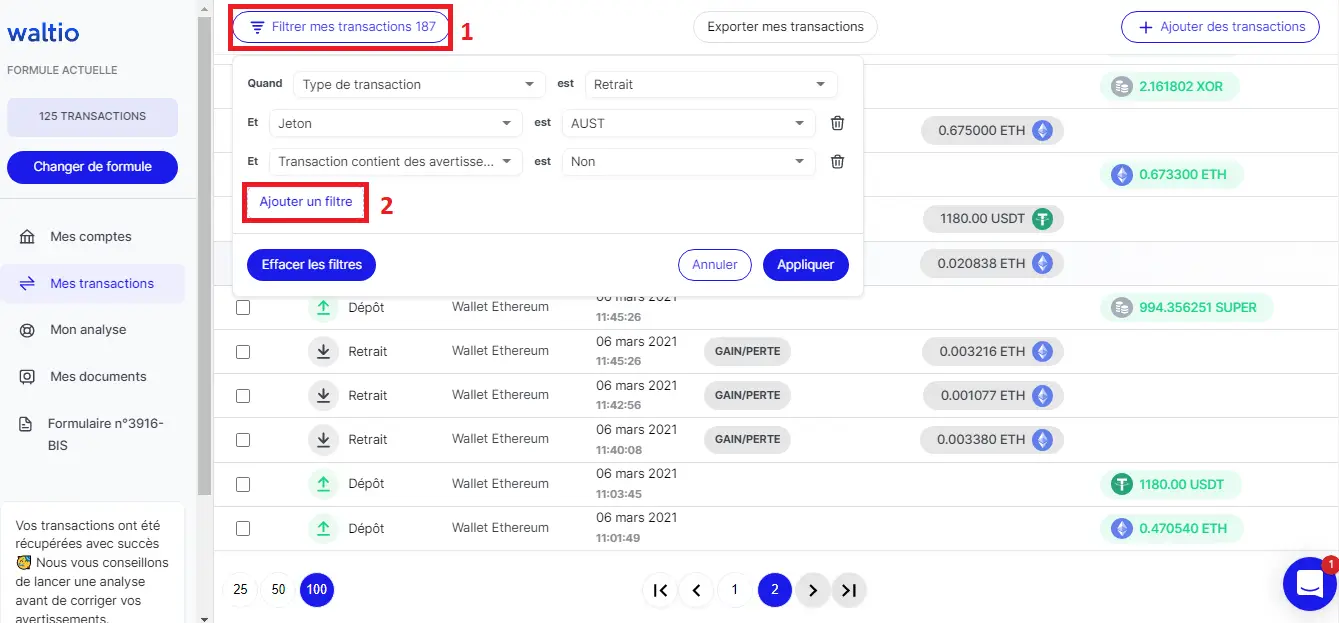Delete the Jeton AUST filter row
Image resolution: width=1339 pixels, height=623 pixels.
point(837,123)
